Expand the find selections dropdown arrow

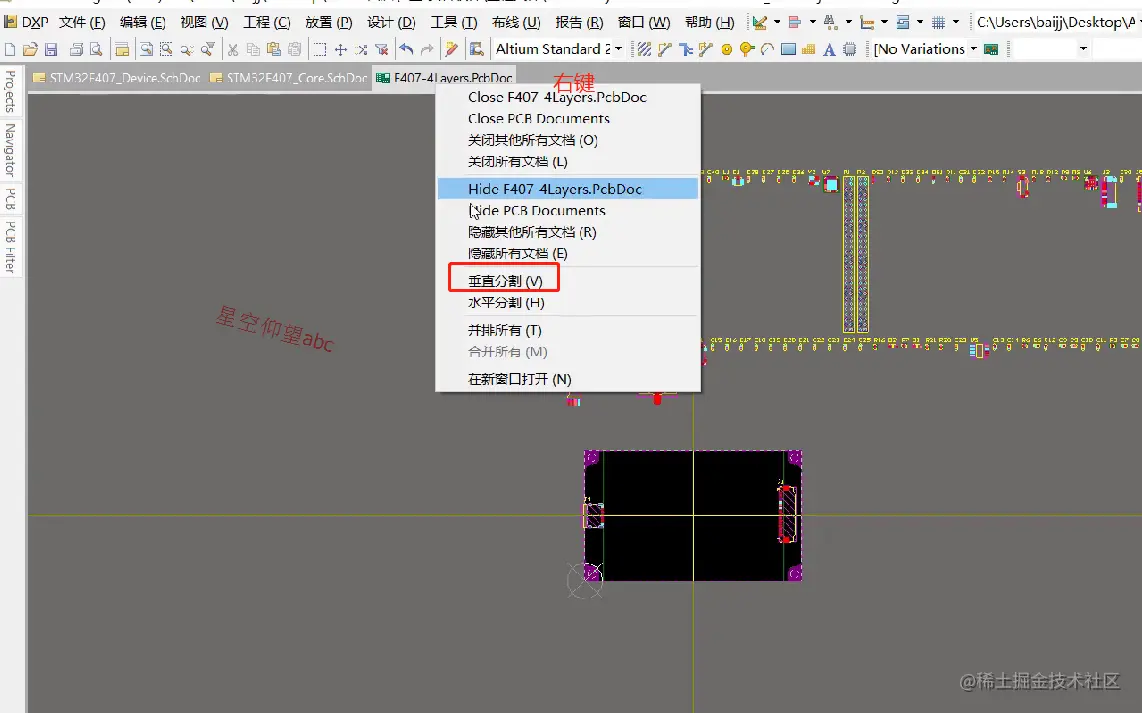tap(848, 23)
